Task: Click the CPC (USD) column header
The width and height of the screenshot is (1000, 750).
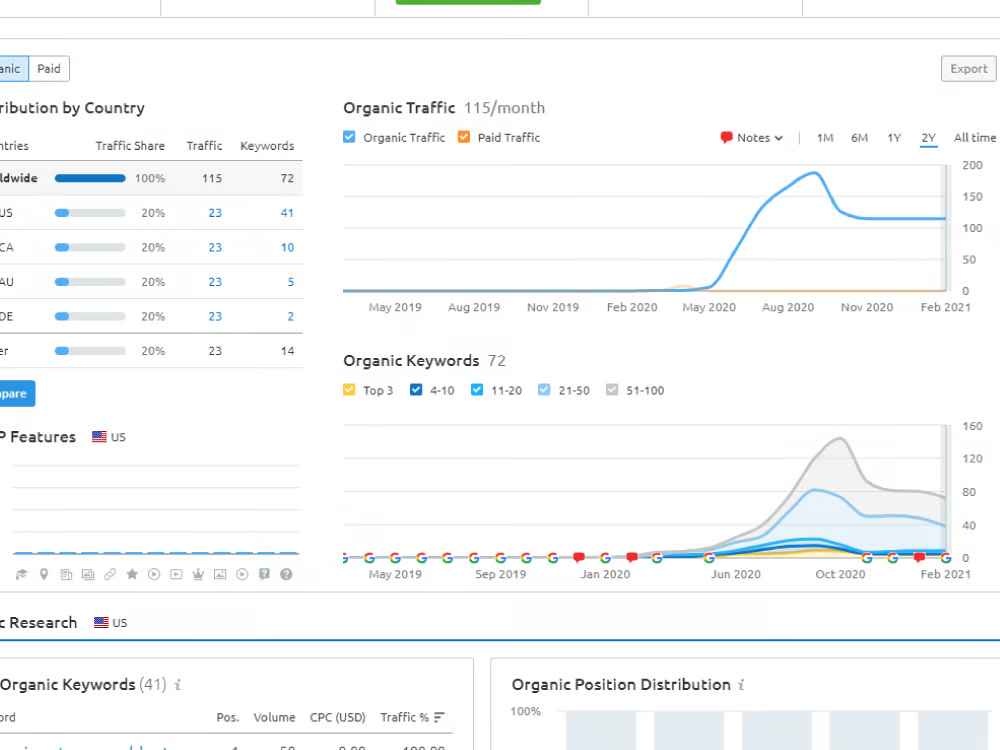Action: (338, 717)
